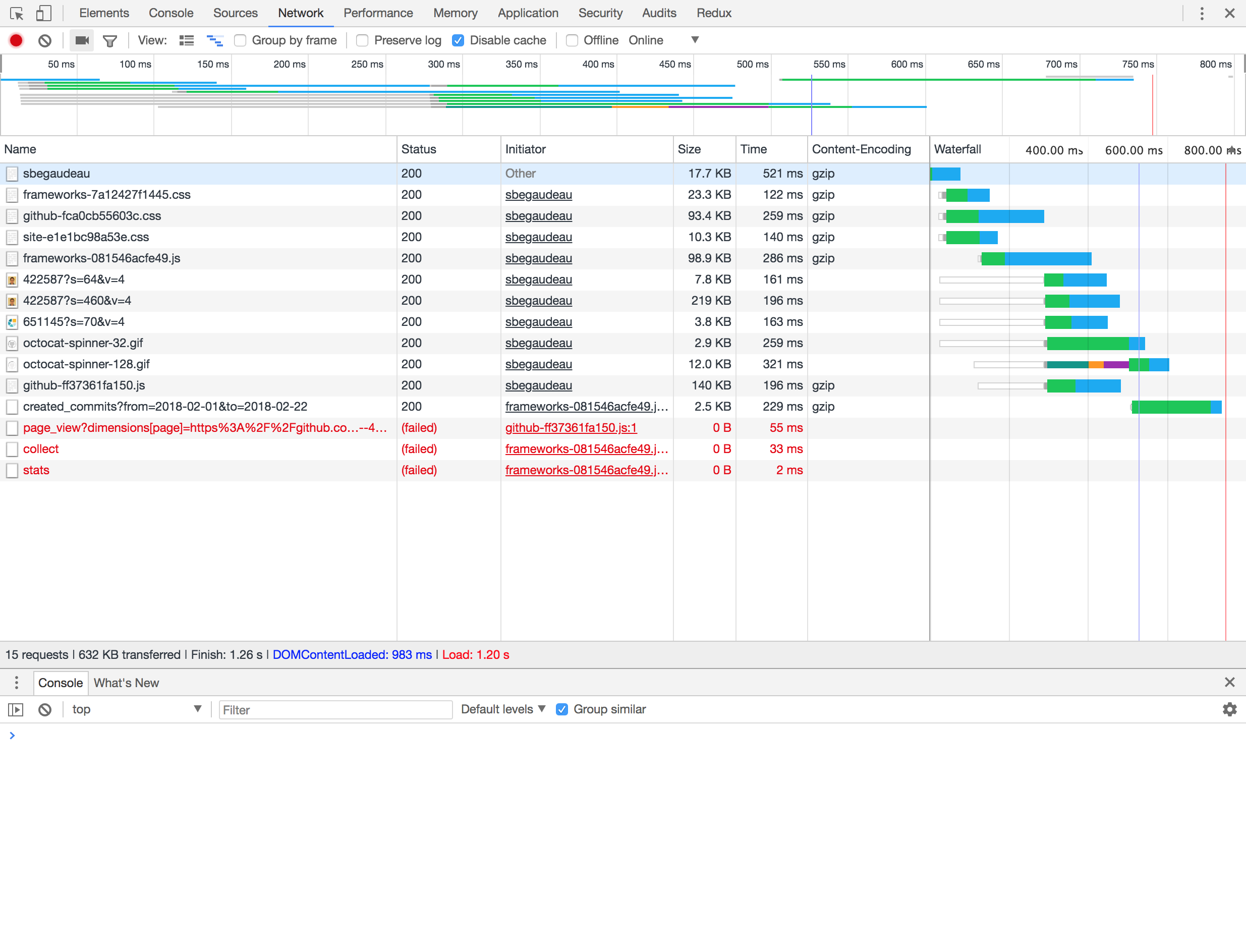Uncheck Group similar in console
Screen dimensions: 1246x952
click(562, 709)
